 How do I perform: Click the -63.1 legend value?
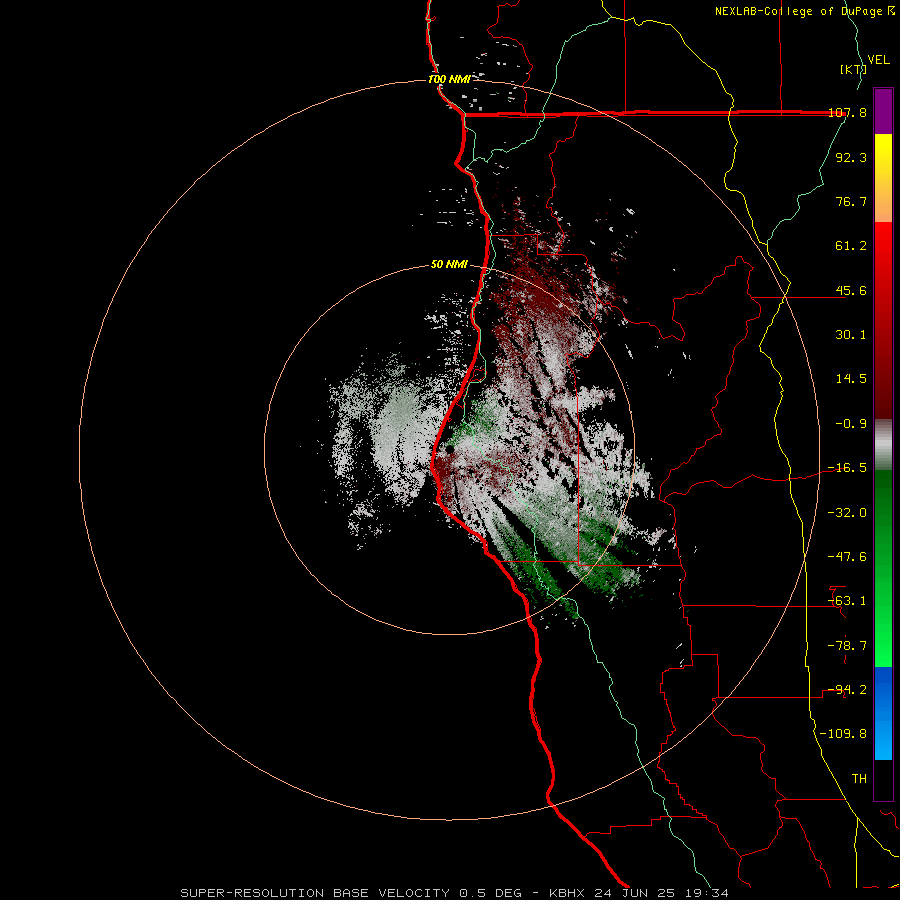(x=847, y=601)
